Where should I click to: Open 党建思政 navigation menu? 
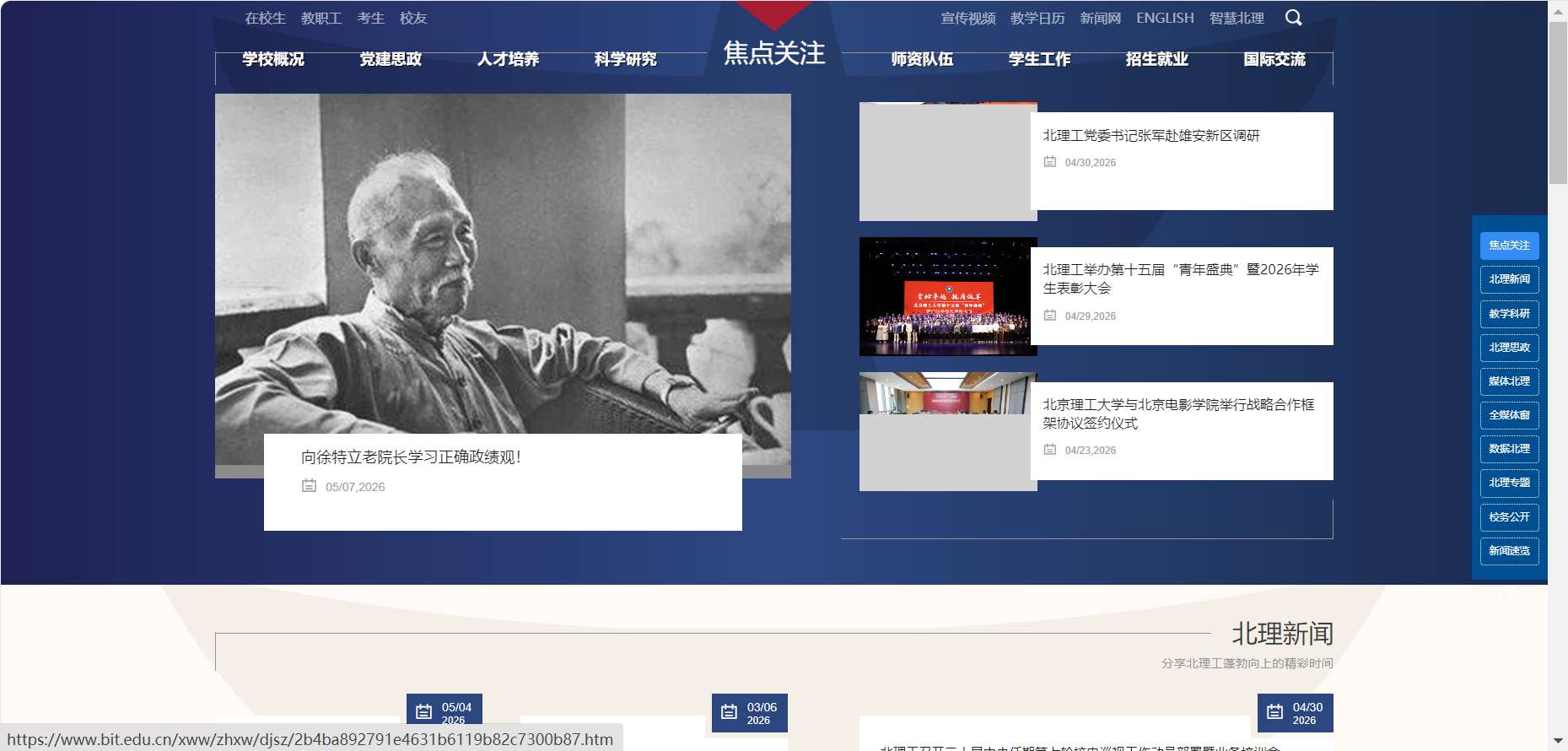(391, 59)
